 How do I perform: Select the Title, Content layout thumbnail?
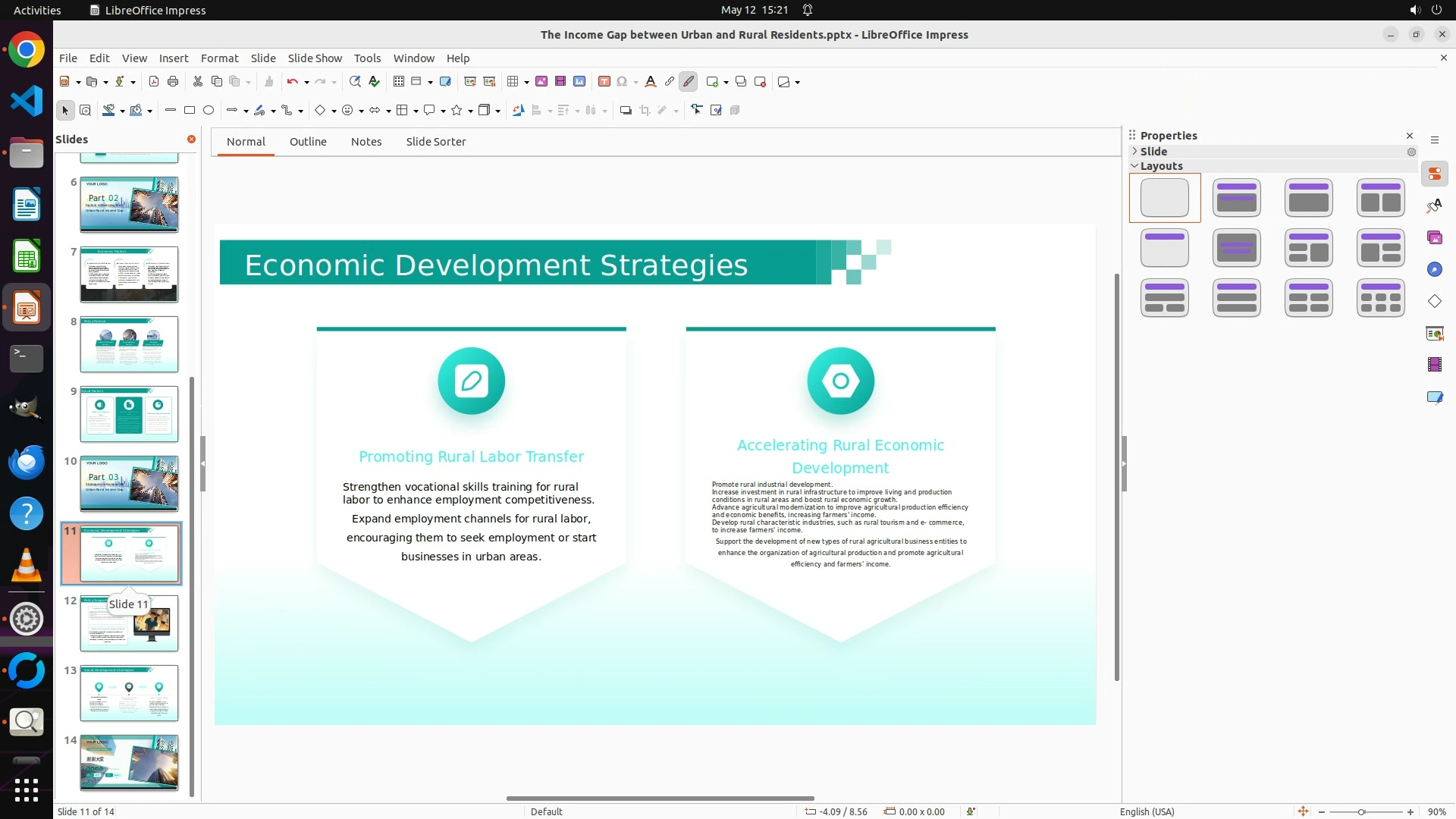1308,198
